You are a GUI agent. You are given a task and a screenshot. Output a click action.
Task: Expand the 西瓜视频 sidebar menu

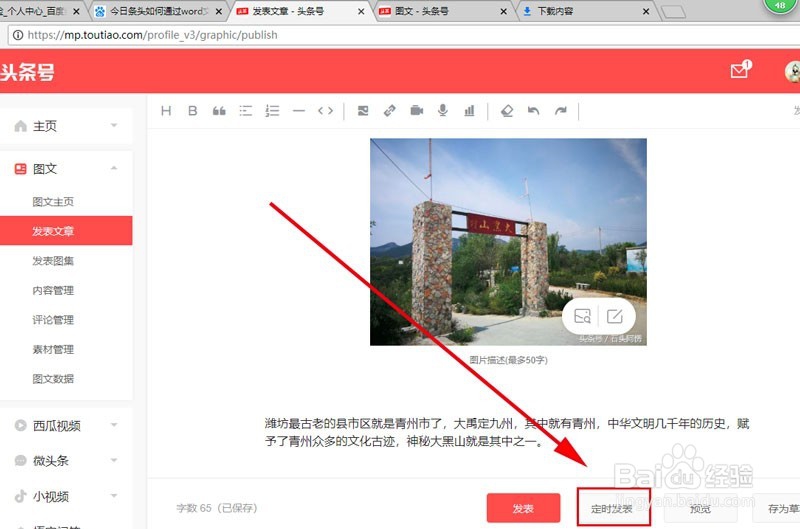click(x=66, y=425)
